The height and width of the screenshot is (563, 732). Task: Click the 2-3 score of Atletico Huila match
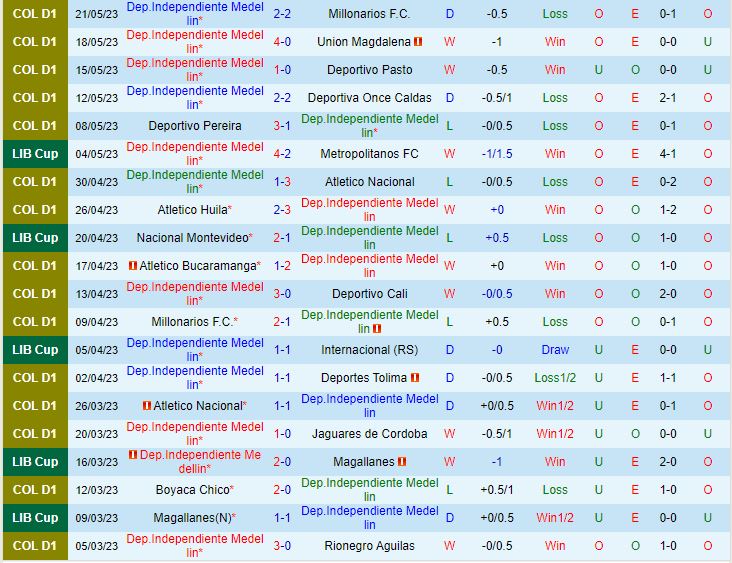point(282,210)
